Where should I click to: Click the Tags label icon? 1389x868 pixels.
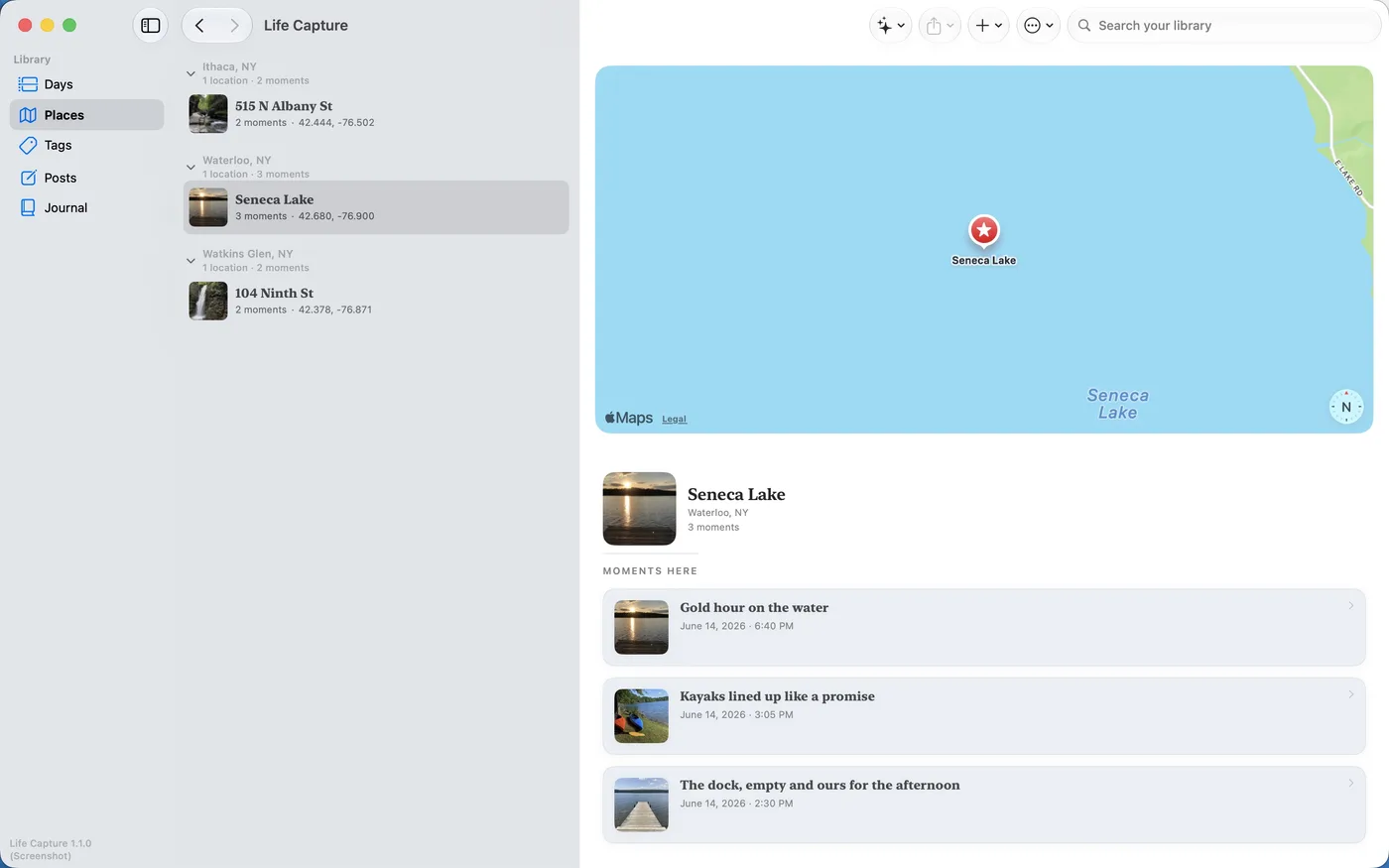(28, 146)
